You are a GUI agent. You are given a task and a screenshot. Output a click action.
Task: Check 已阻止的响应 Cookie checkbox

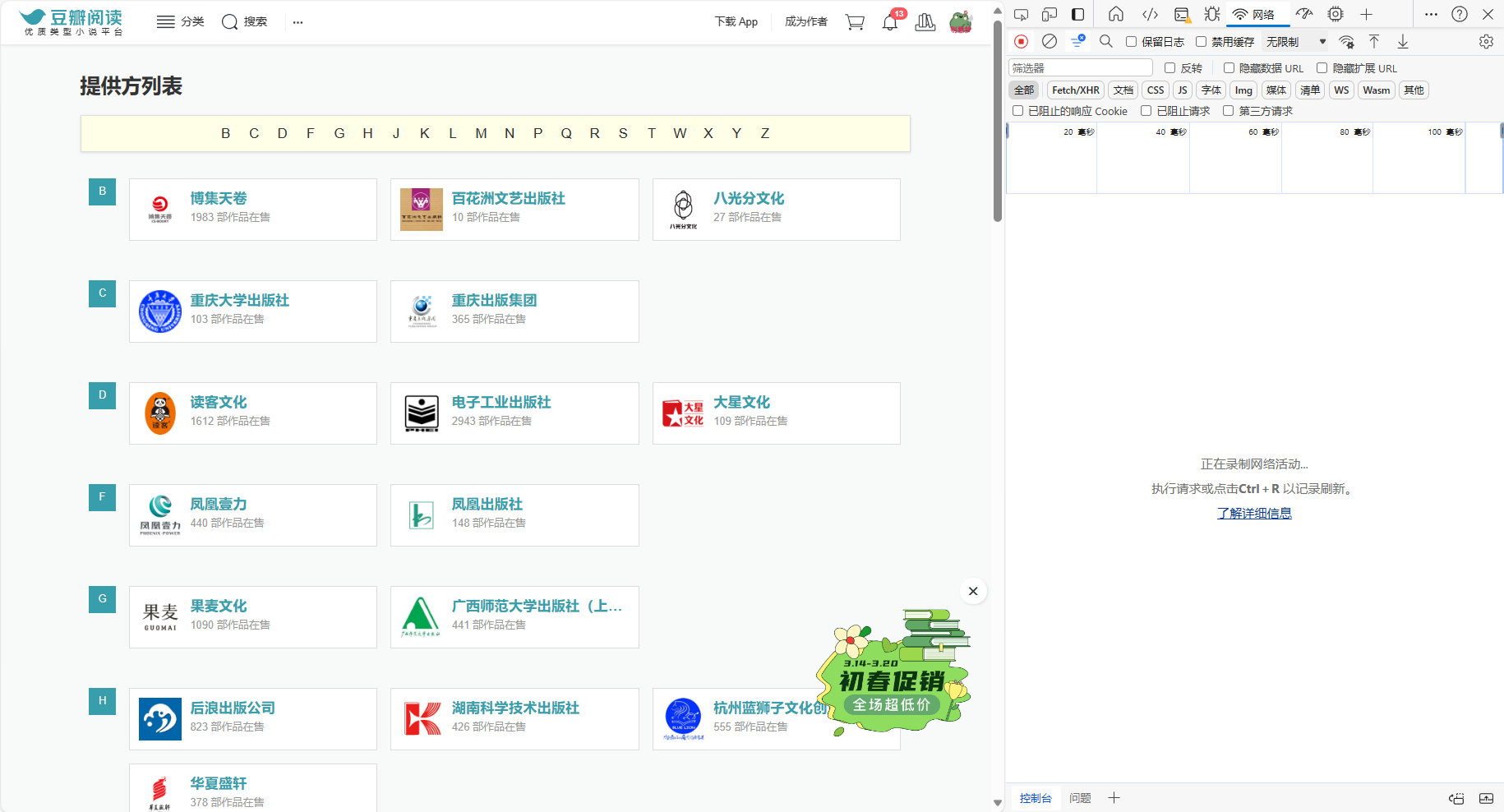(1018, 111)
